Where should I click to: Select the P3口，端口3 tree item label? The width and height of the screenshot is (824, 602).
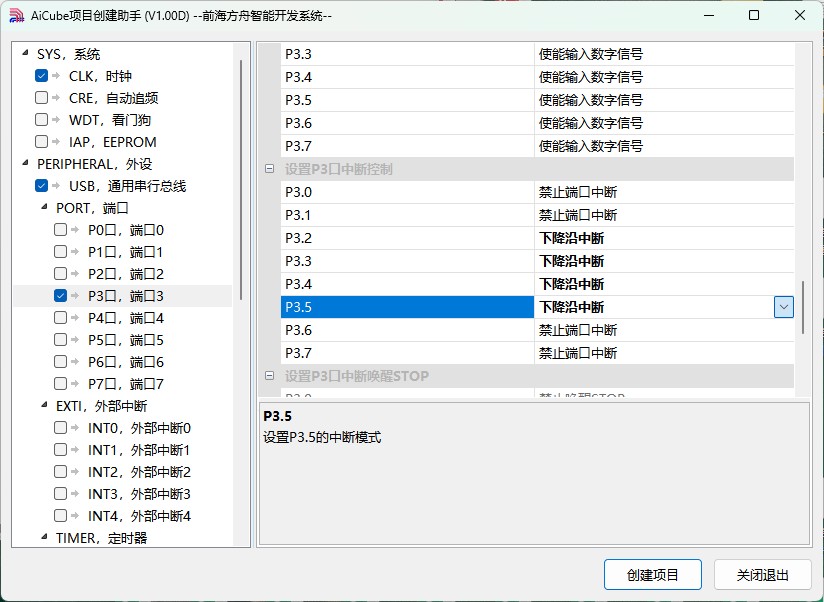[126, 296]
